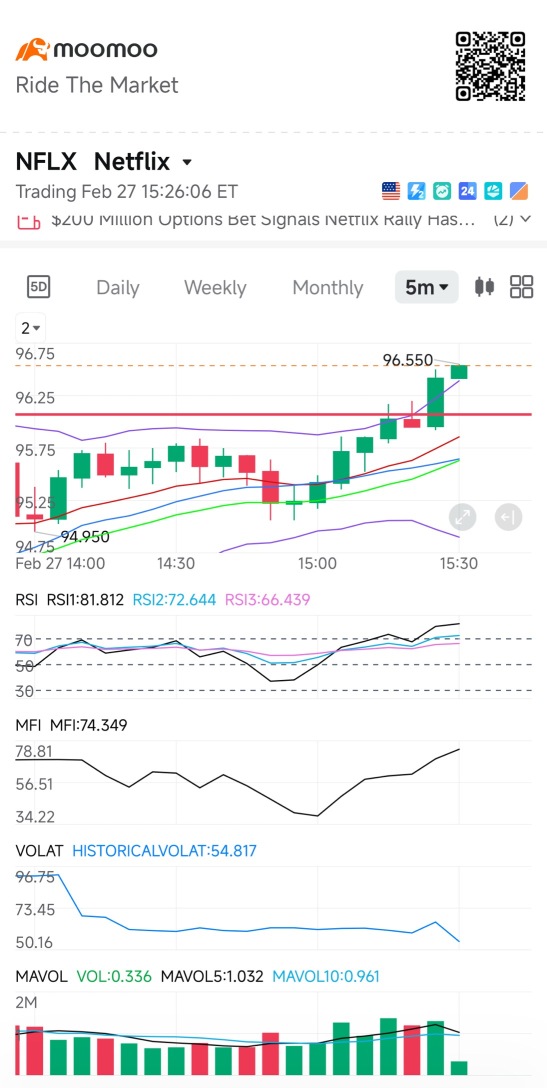Open the 5m interval dropdown
Viewport: 547px width, 1088px height.
427,287
